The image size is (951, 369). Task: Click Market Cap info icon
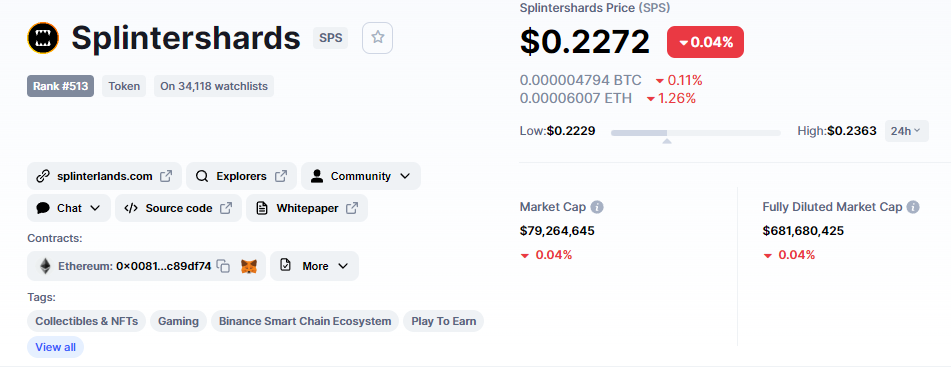pos(597,207)
